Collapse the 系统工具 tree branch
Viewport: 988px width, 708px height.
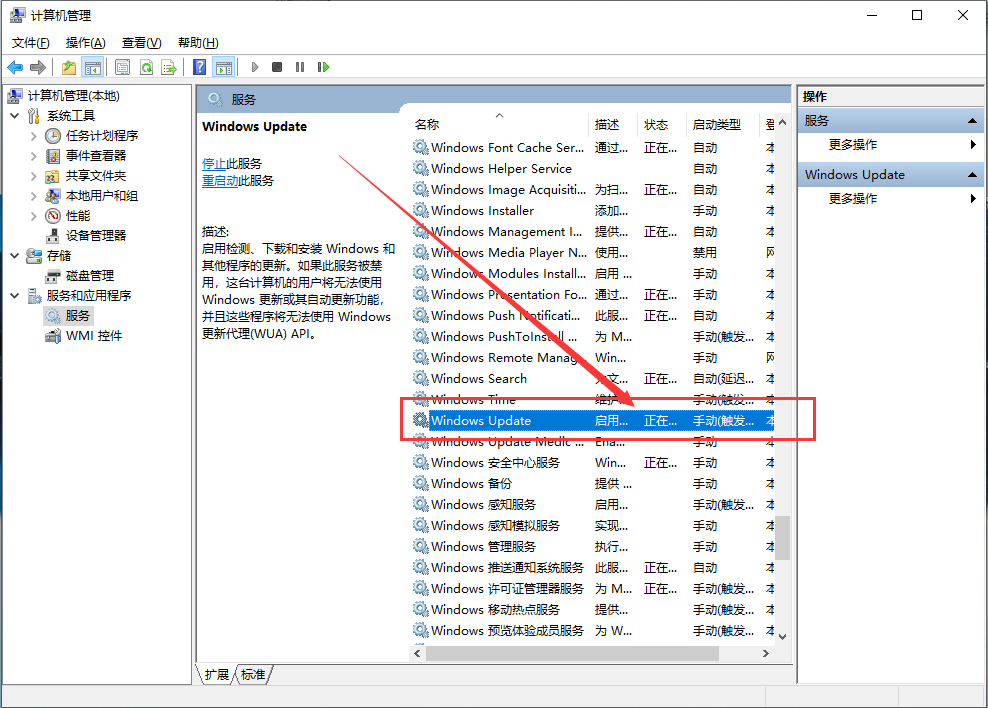[15, 116]
